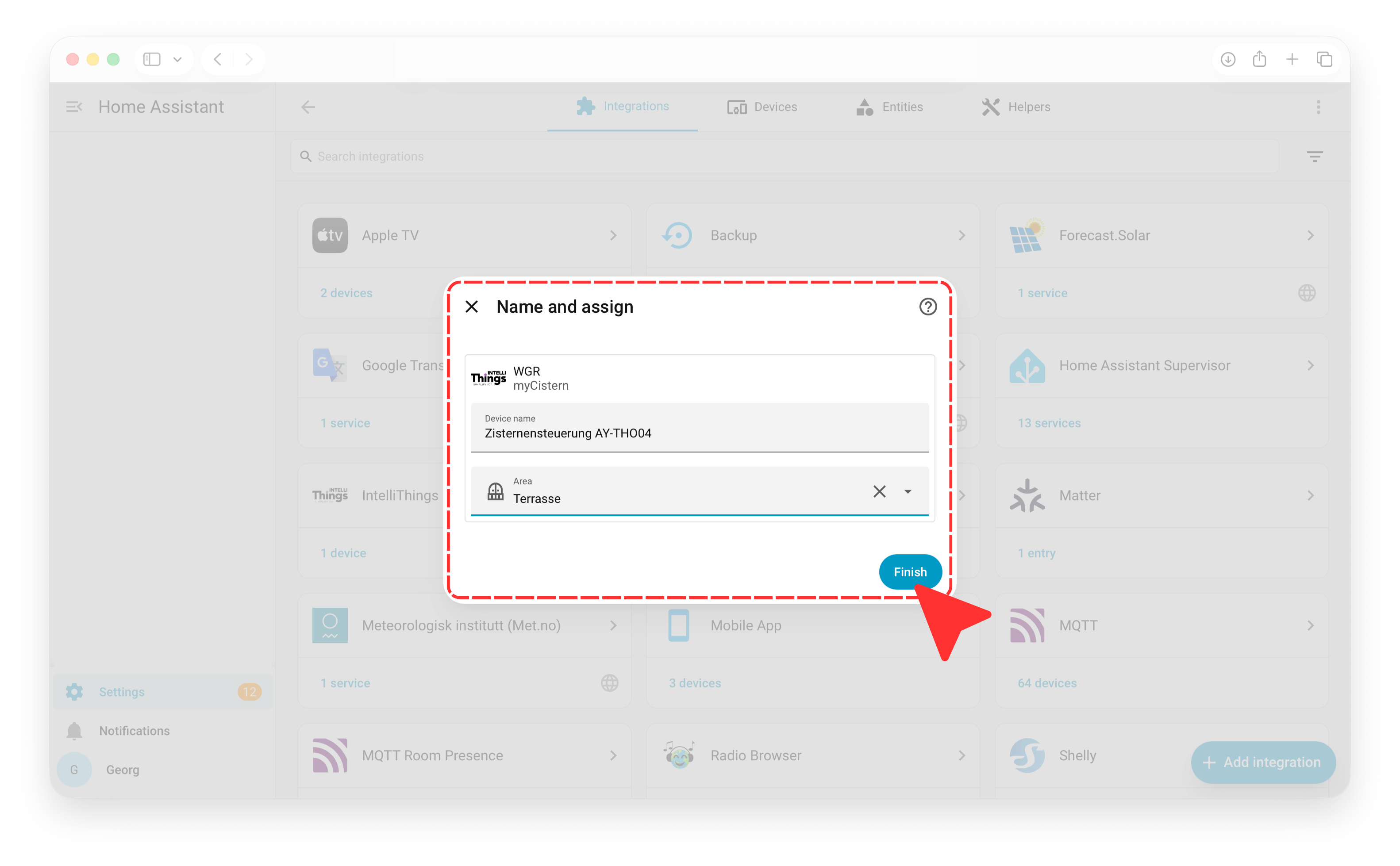Screen dimensions: 1400x866
Task: Expand the Area dropdown arrow
Action: pyautogui.click(x=908, y=491)
